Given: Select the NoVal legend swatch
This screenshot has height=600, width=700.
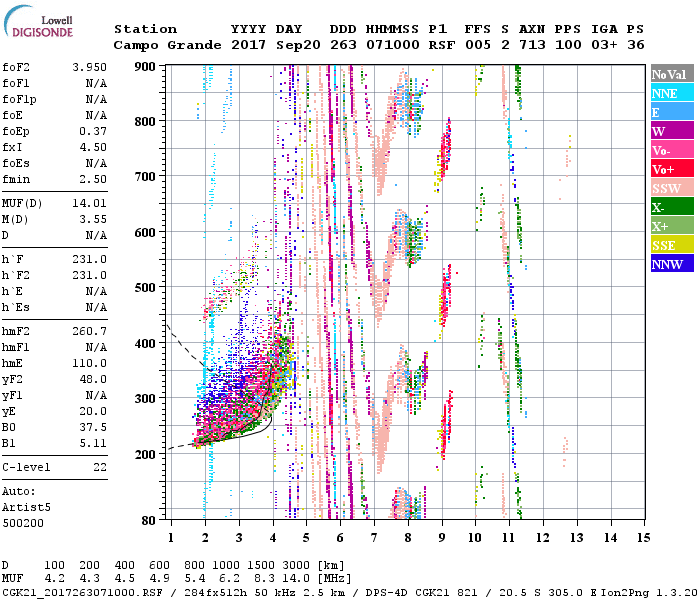Looking at the screenshot, I should (672, 74).
